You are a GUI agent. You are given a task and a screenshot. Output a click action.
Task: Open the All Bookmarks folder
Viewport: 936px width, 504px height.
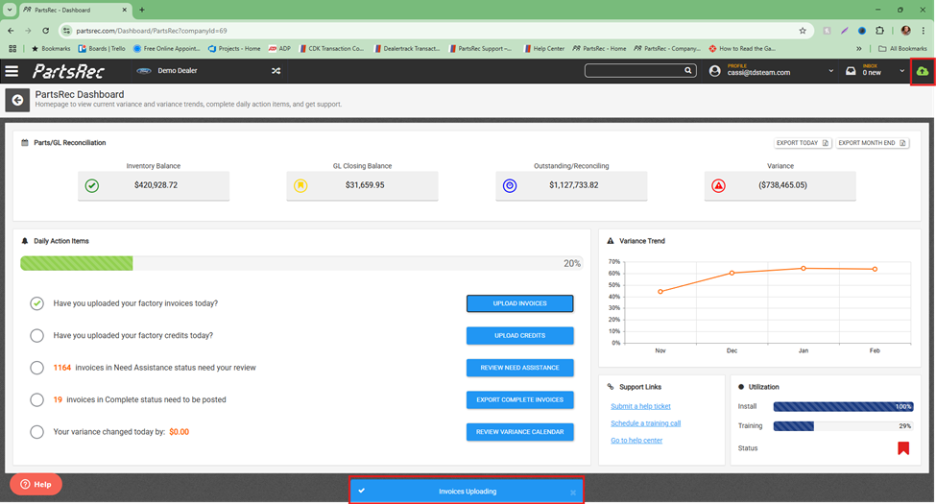click(903, 48)
